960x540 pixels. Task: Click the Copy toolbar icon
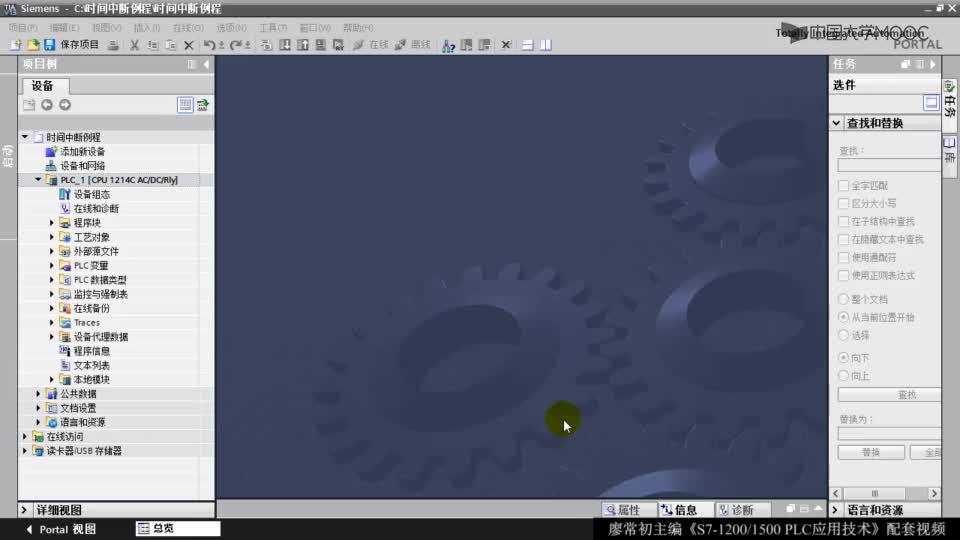click(x=152, y=45)
